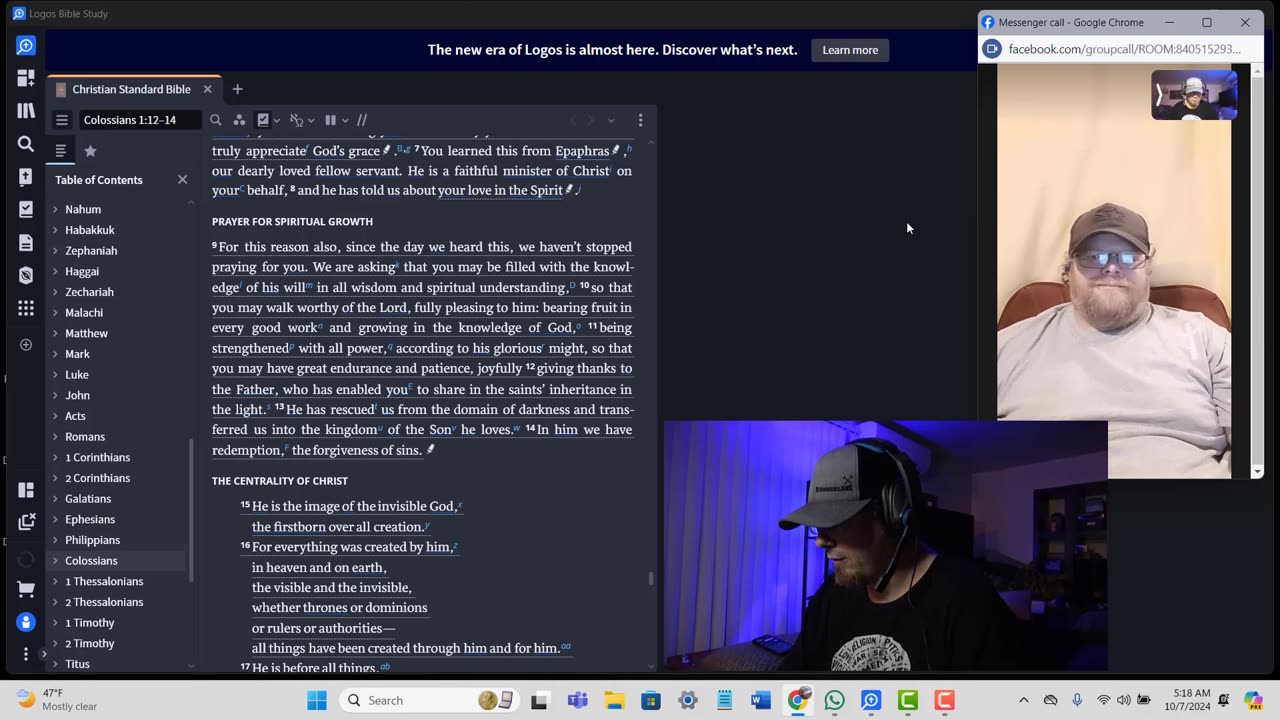
Task: Click the facebook.com address bar in Messenger window
Action: (x=1125, y=49)
